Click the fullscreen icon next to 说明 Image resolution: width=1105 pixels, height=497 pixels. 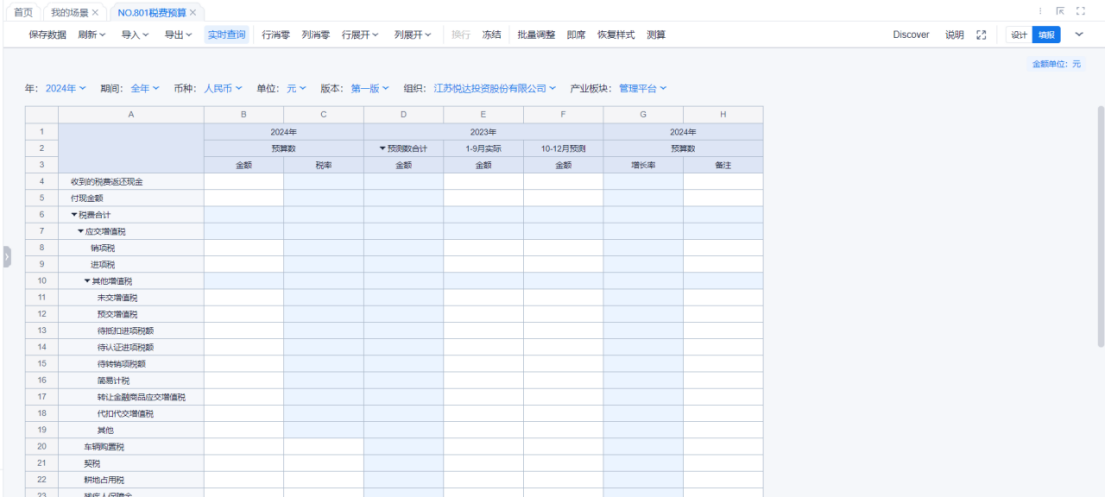(981, 35)
